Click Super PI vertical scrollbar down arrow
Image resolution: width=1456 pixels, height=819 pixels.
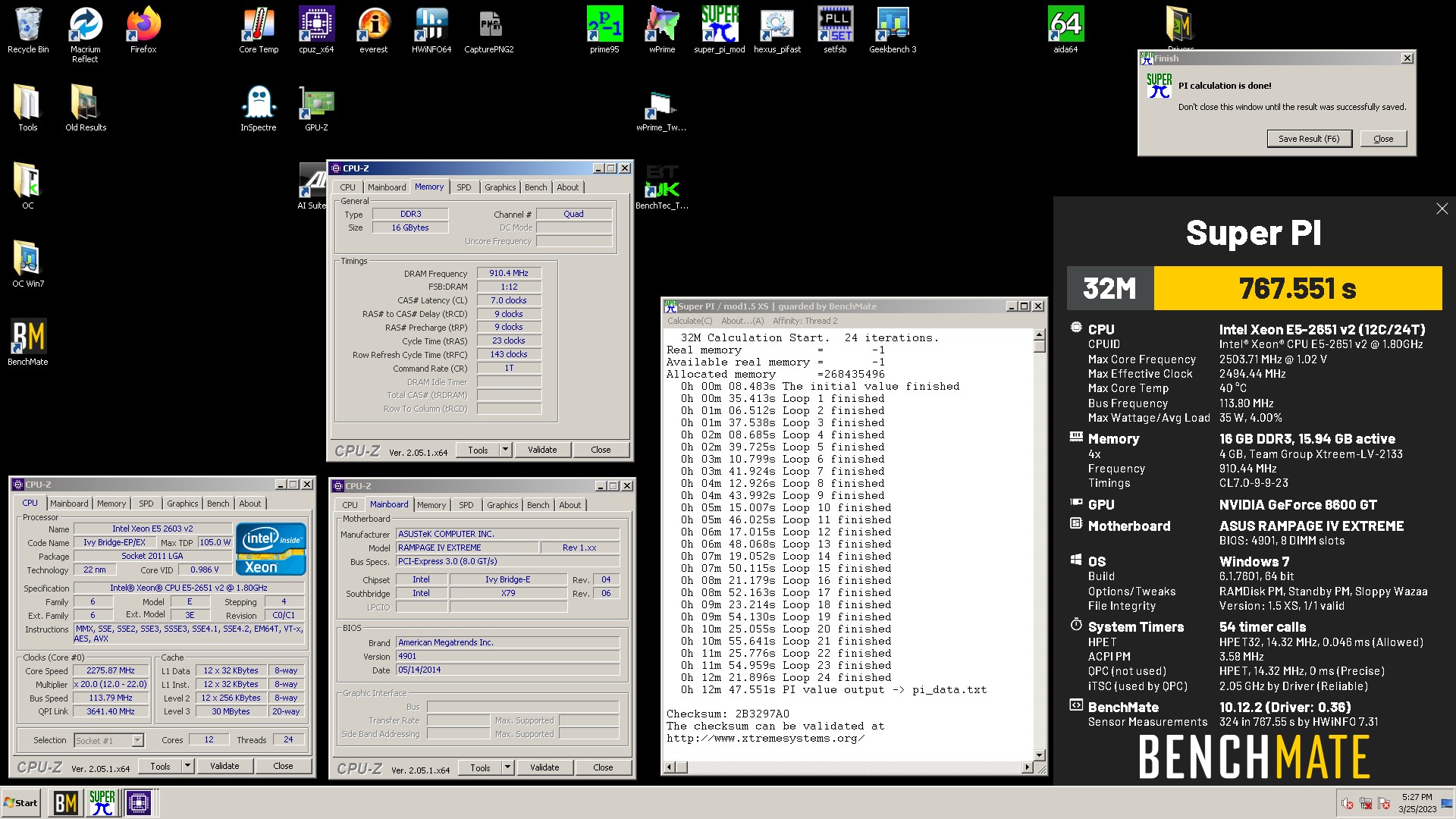[1040, 755]
